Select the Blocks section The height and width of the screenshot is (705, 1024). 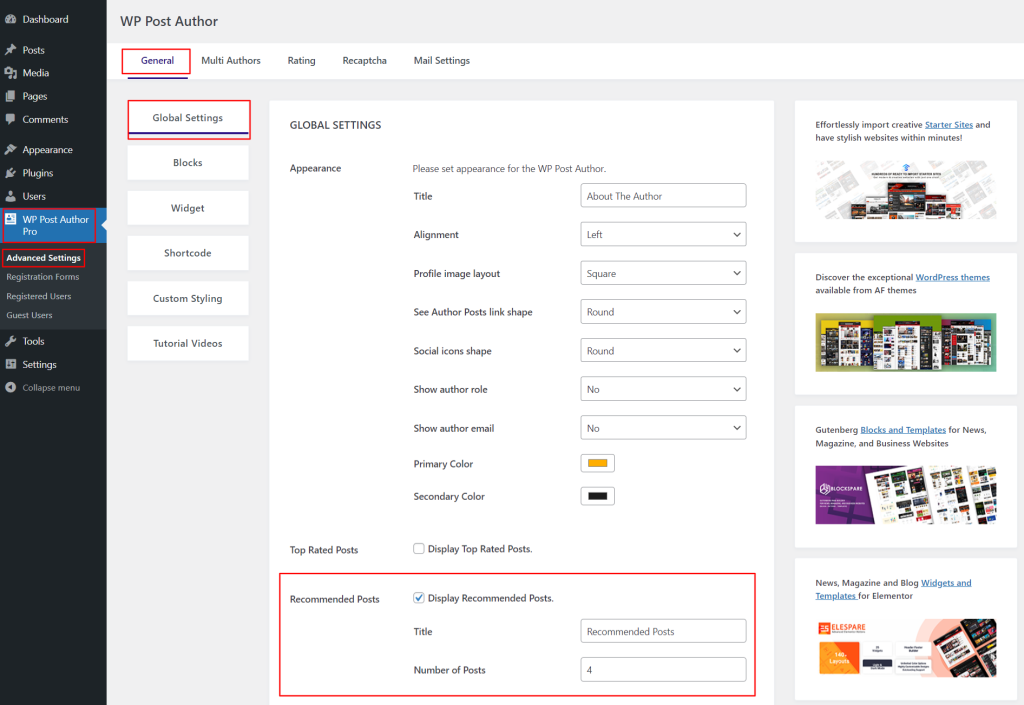click(188, 163)
